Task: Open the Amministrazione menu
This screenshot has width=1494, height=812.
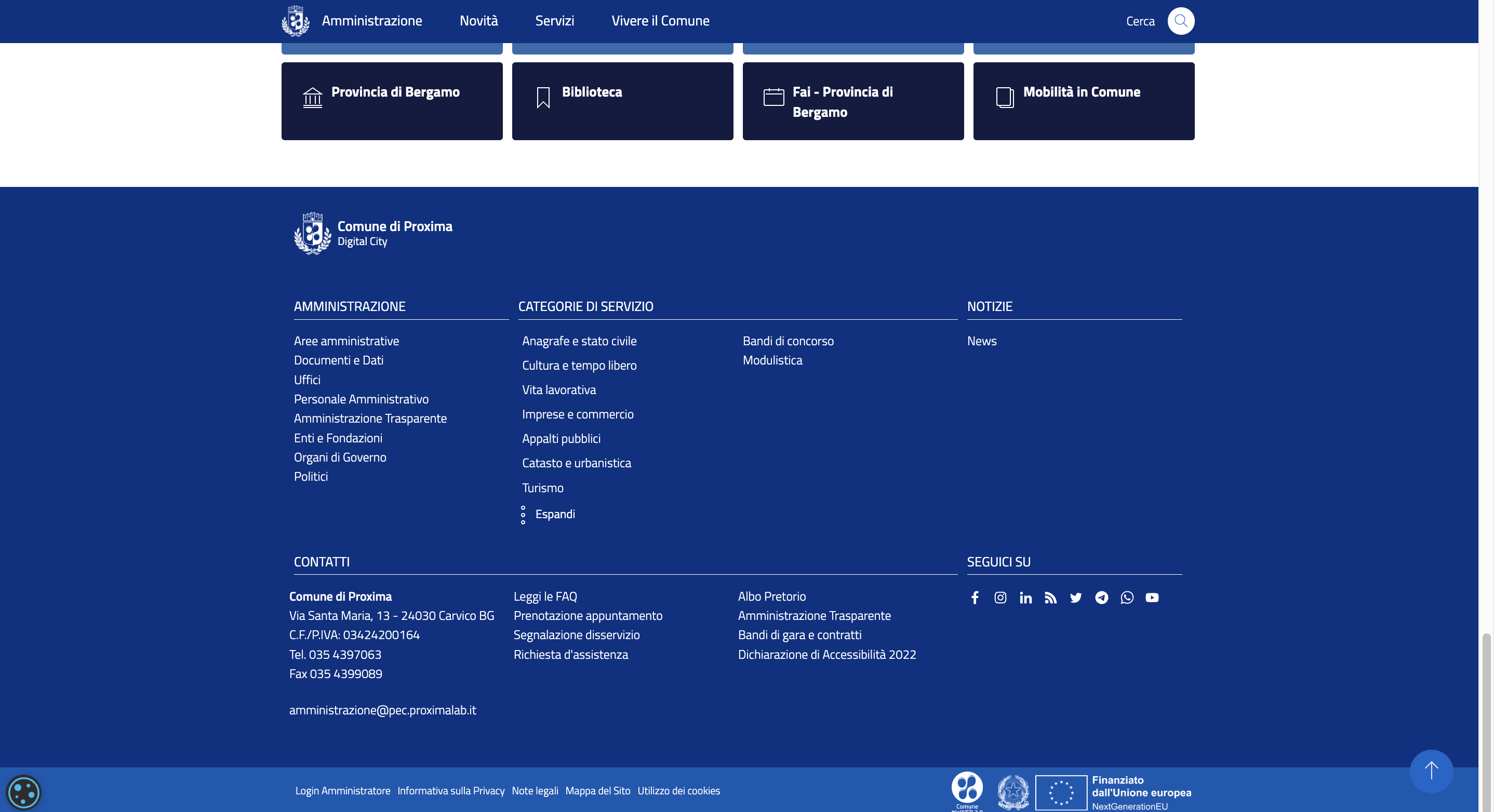Action: tap(372, 21)
